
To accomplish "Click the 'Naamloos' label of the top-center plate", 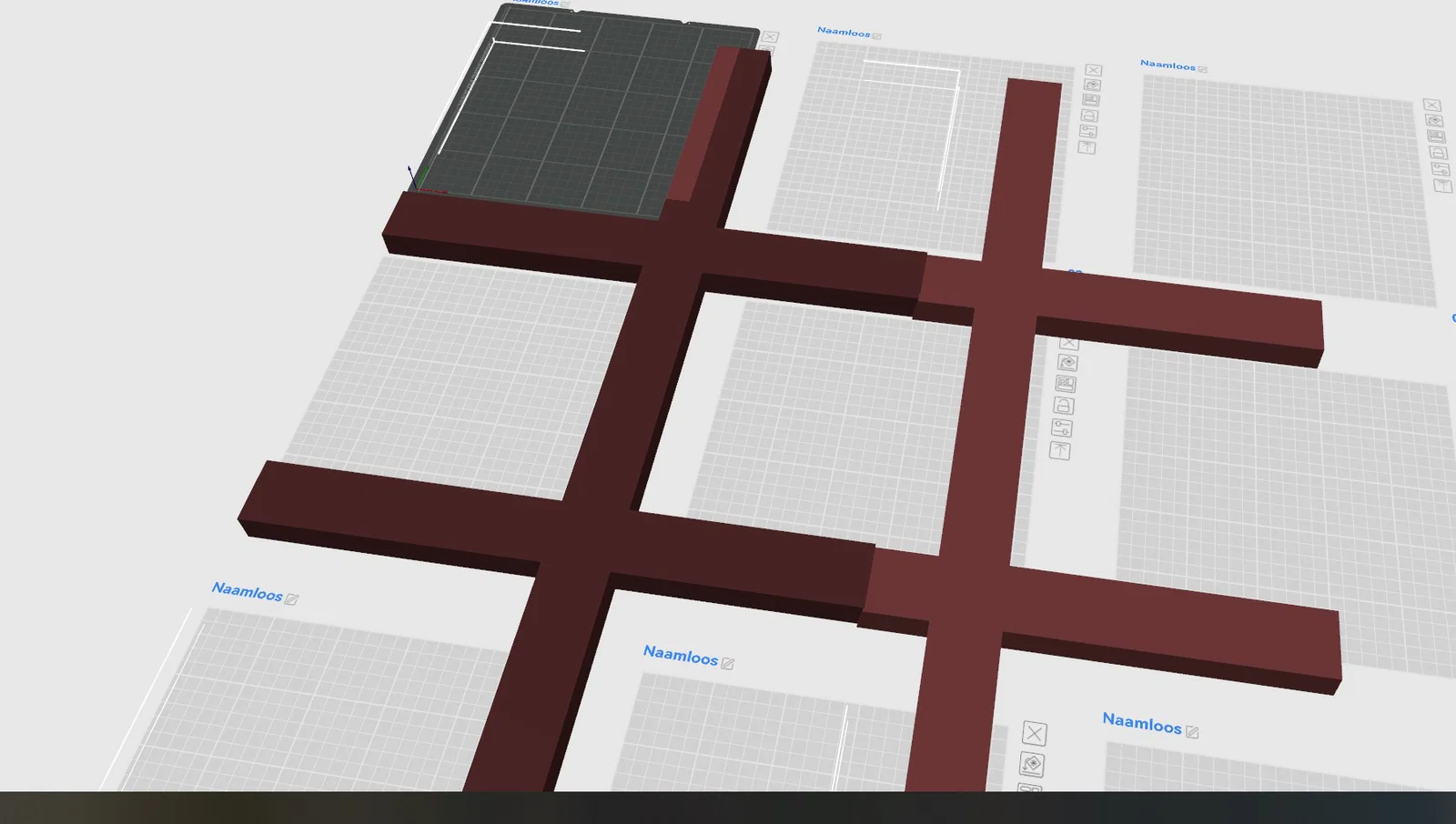I will coord(844,32).
